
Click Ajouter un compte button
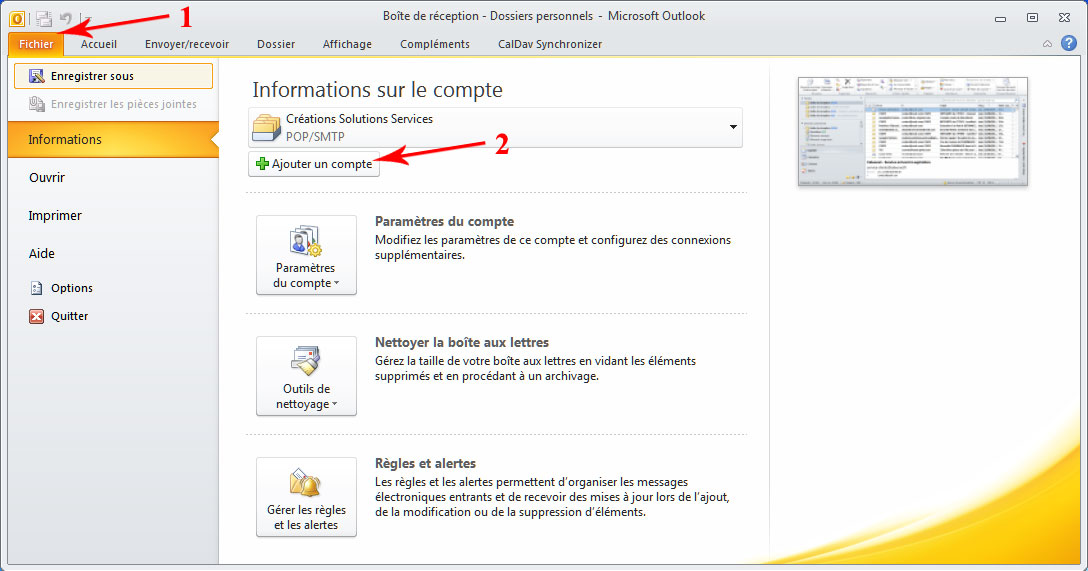[314, 164]
